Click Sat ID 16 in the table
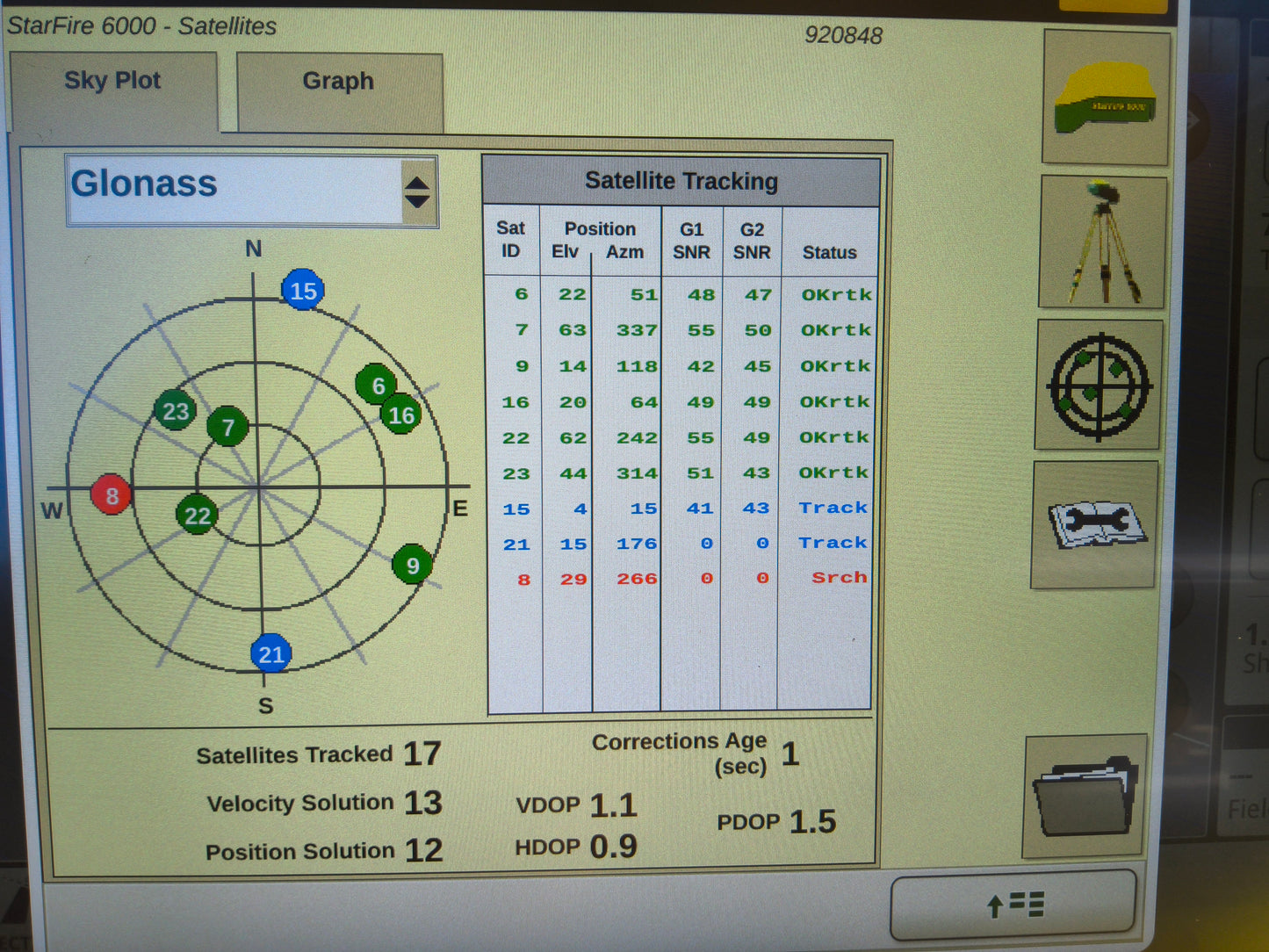 click(516, 402)
